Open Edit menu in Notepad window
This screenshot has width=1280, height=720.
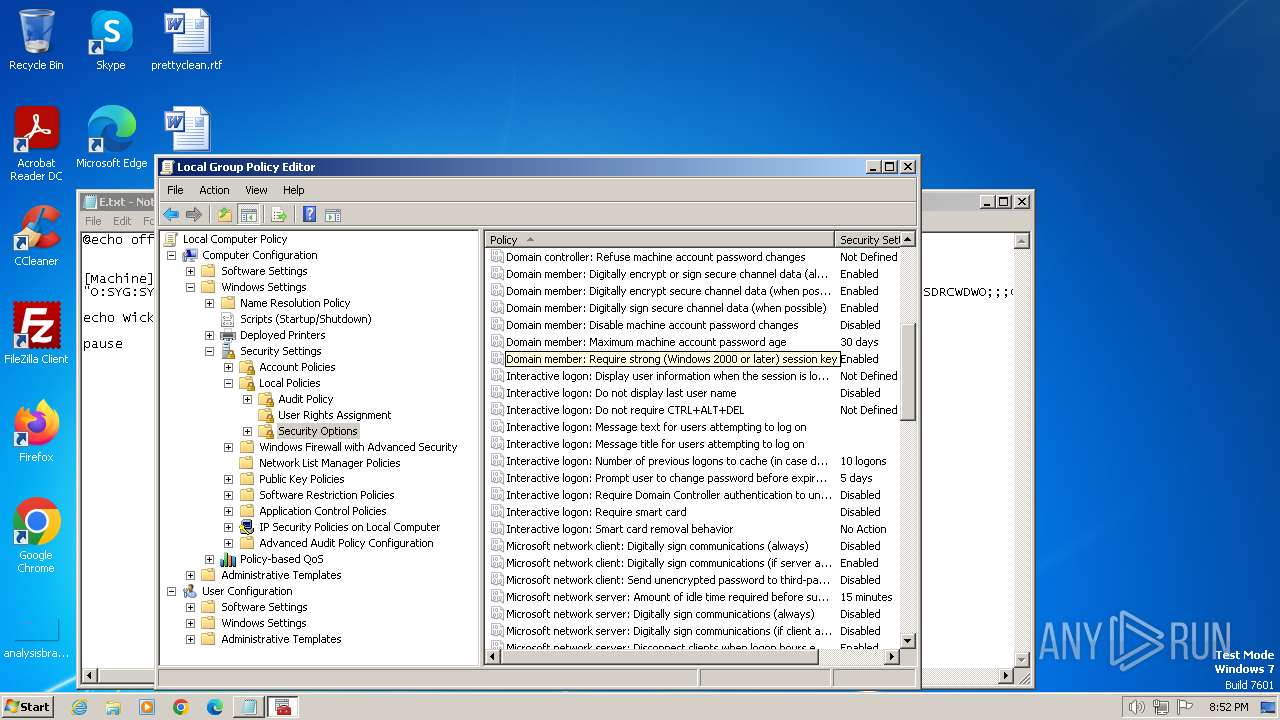coord(122,221)
